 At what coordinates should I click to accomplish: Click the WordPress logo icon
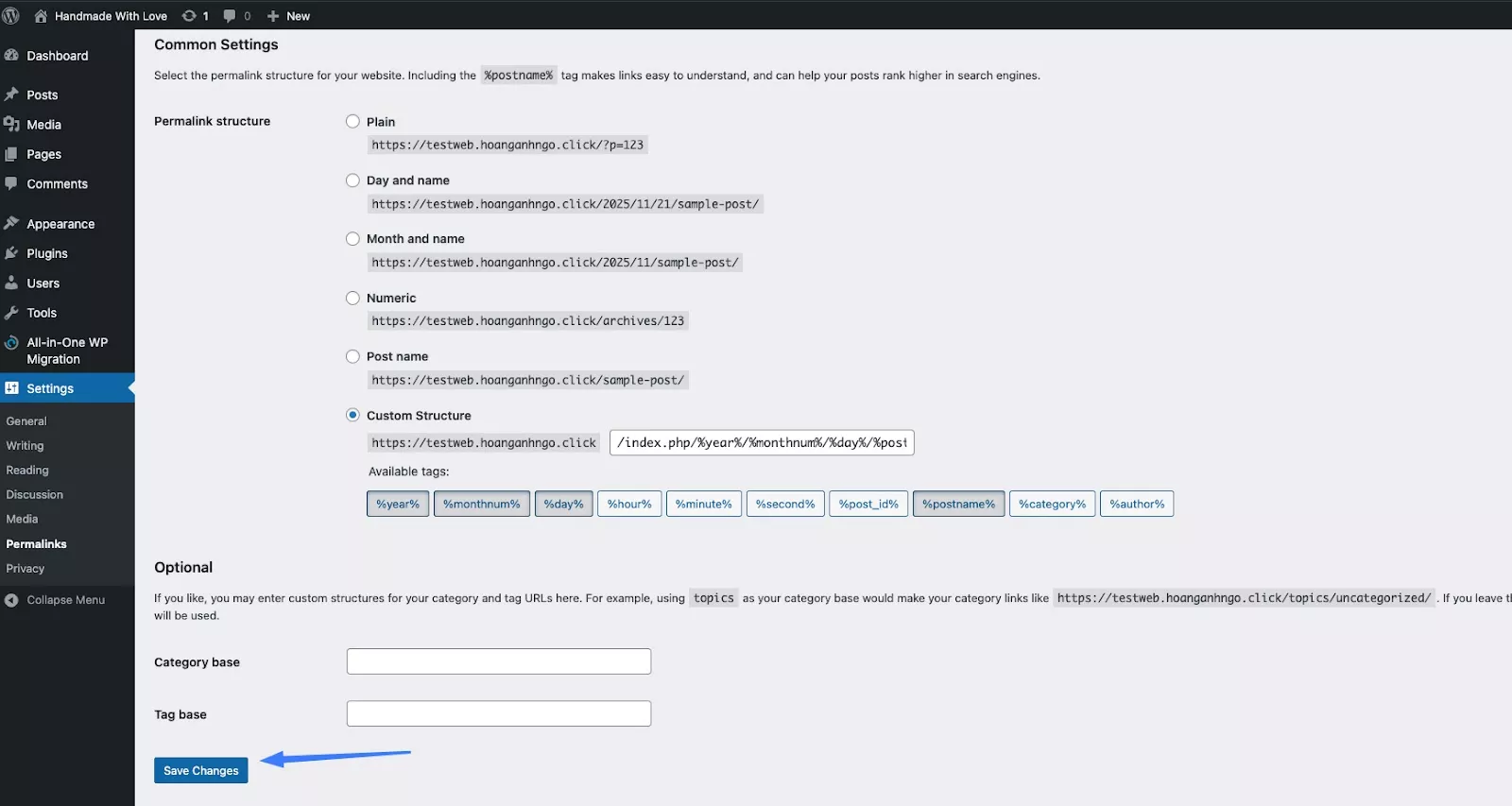click(11, 16)
